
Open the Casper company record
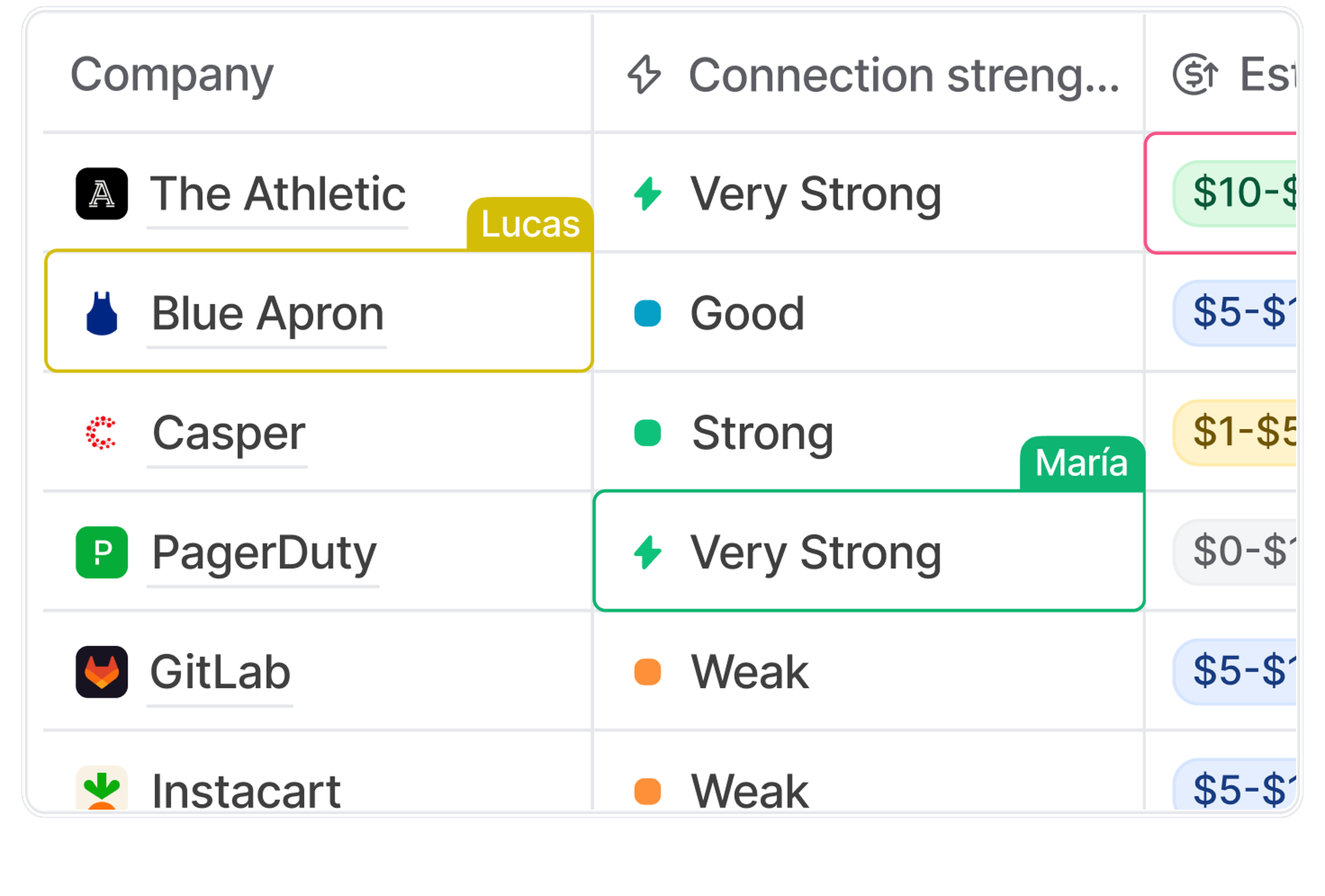point(228,433)
